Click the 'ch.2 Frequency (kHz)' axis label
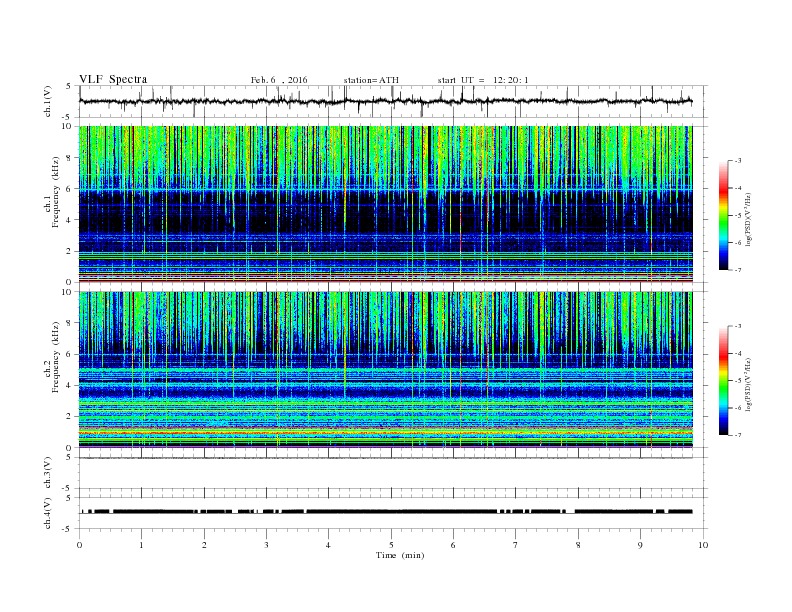792x612 pixels. click(x=52, y=356)
